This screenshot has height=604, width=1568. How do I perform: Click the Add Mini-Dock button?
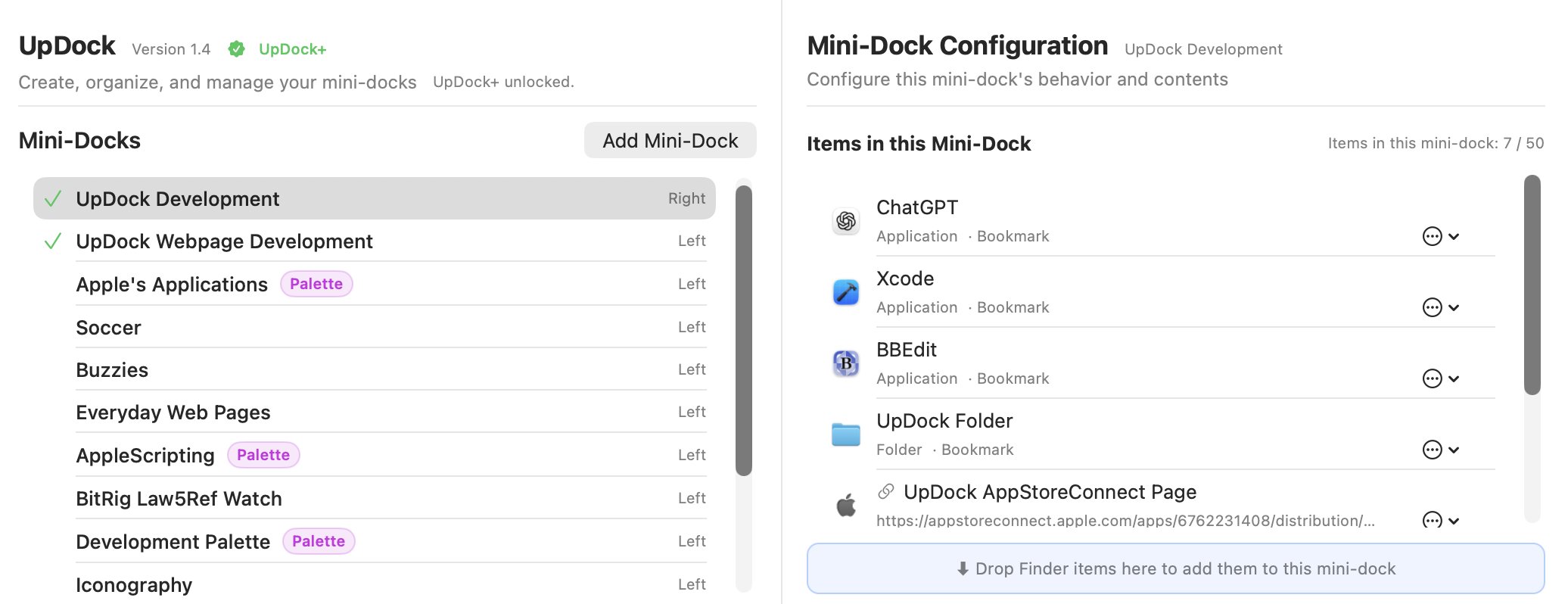tap(670, 140)
